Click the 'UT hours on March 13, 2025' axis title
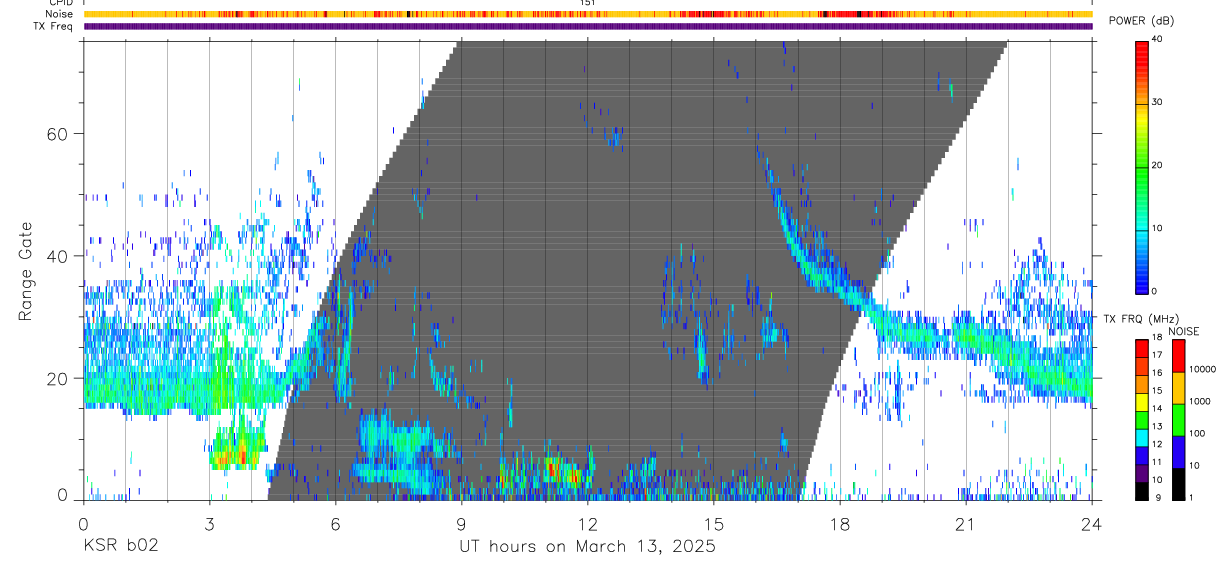Screen dimensions: 1228x567 coord(587,547)
